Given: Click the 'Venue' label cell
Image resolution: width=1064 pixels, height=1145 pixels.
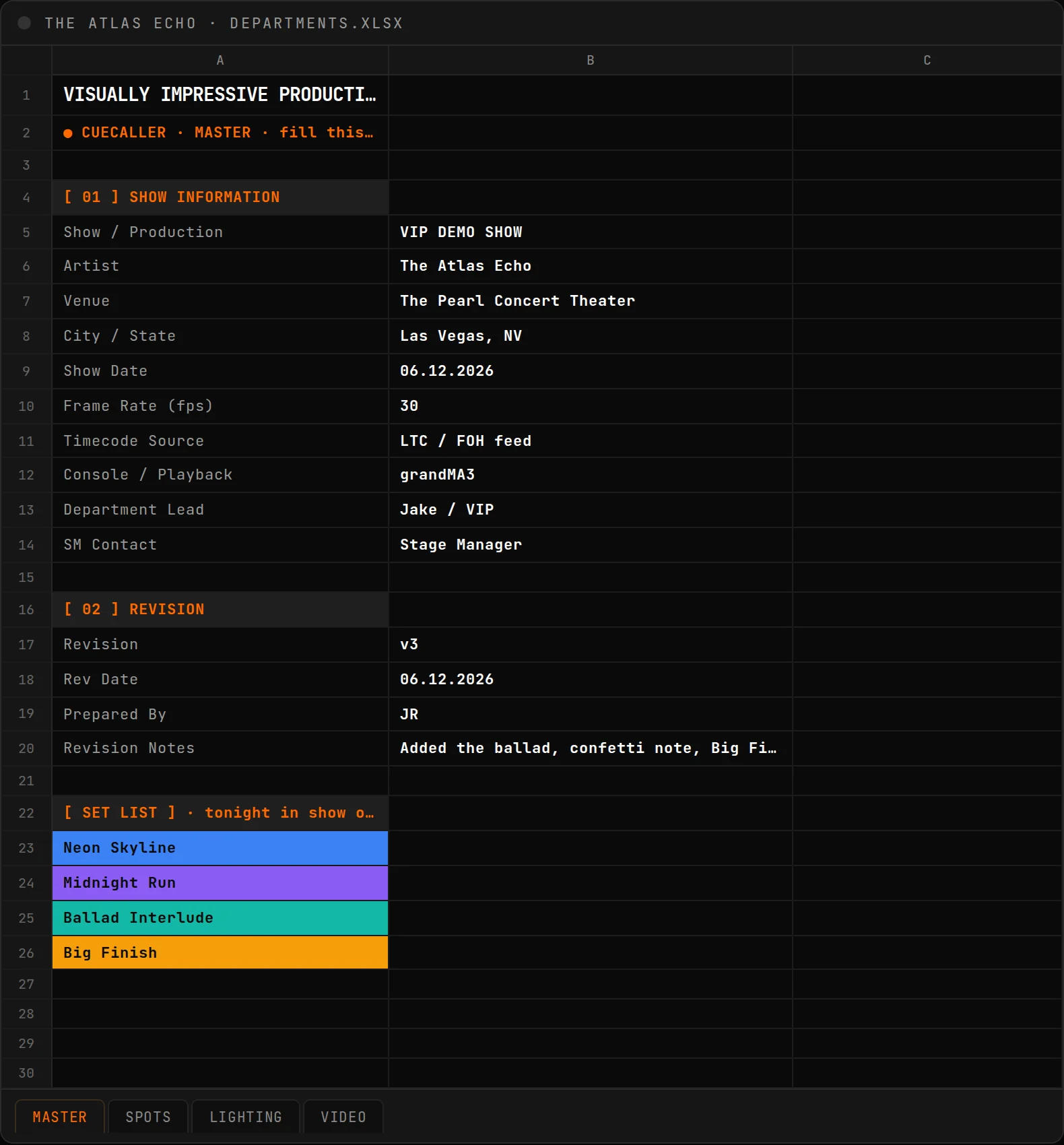Looking at the screenshot, I should [x=220, y=301].
